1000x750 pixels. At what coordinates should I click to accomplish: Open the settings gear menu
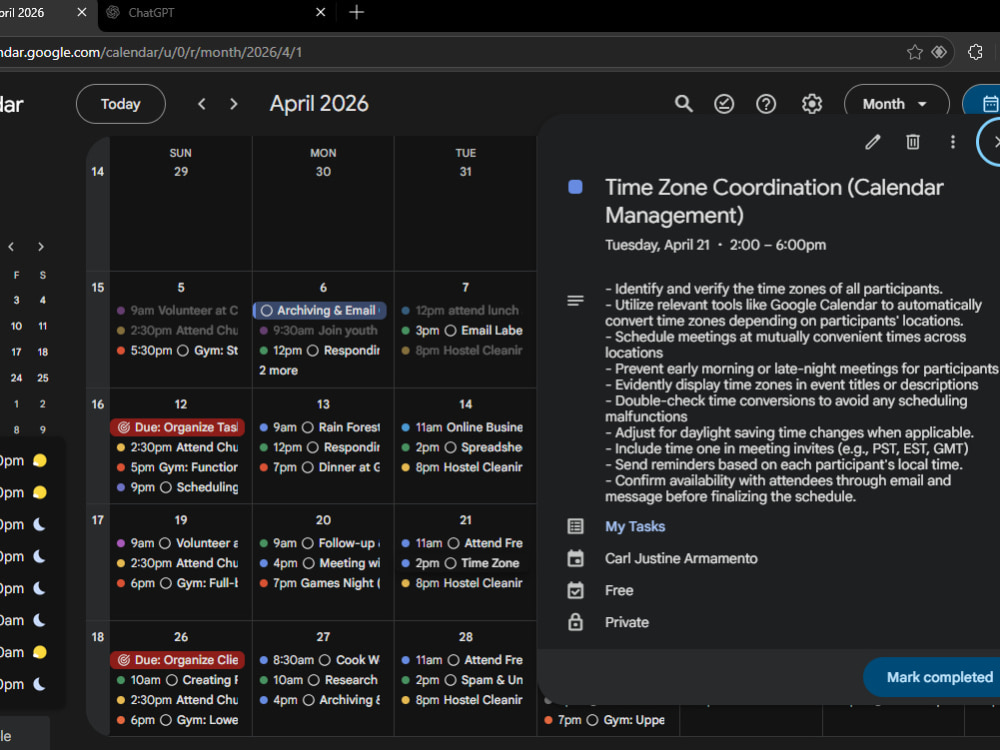pos(812,103)
